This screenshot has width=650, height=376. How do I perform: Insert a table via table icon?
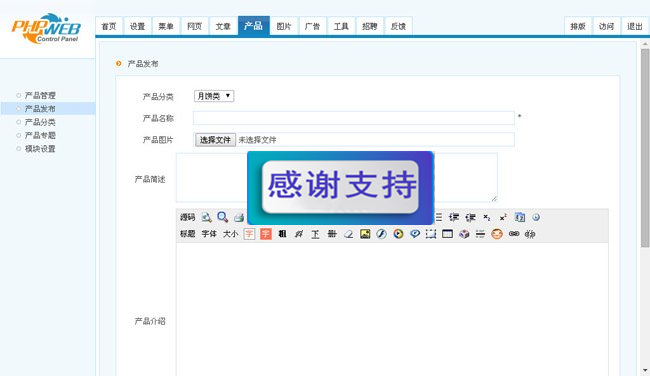(x=447, y=234)
